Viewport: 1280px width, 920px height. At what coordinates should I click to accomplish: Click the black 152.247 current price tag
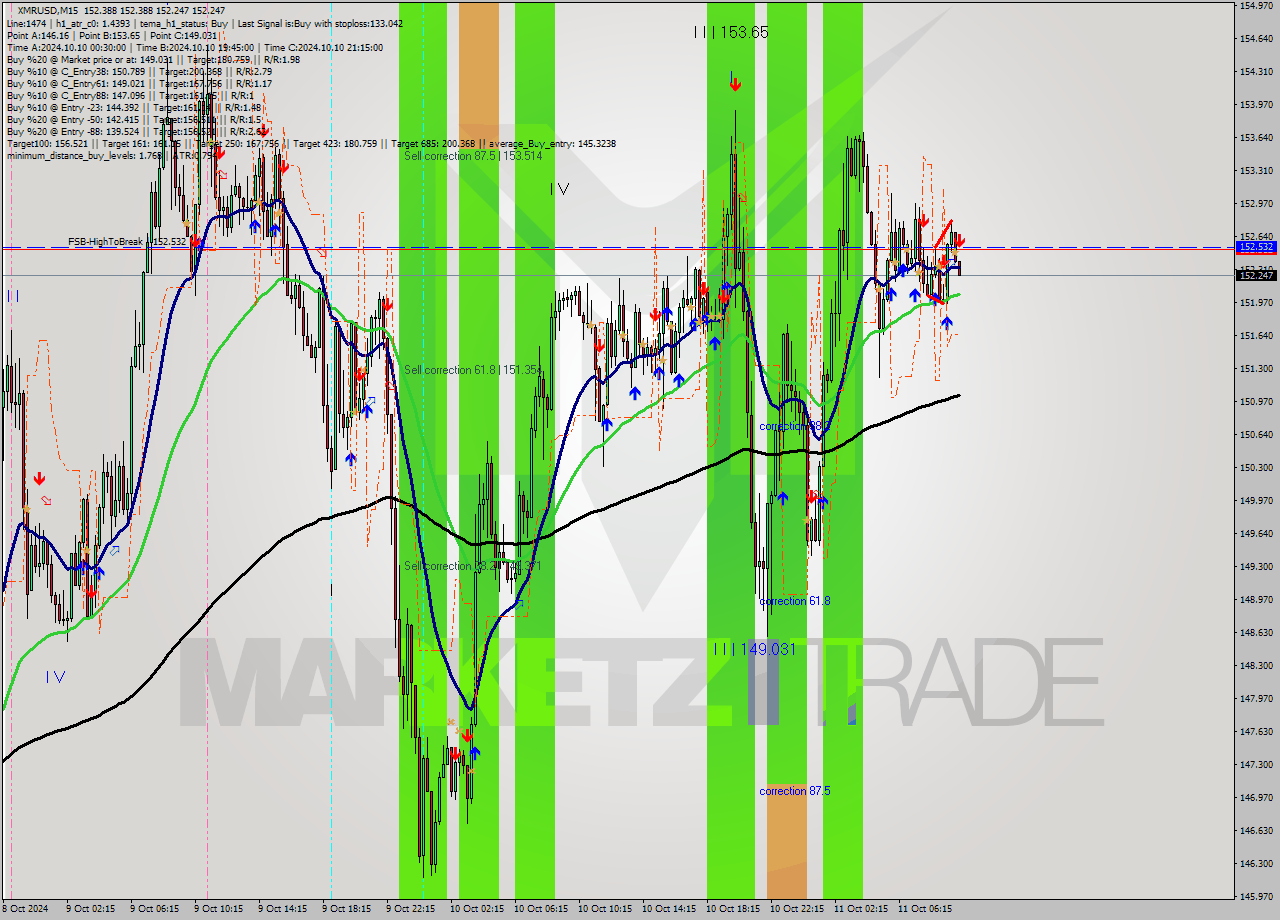[1256, 275]
